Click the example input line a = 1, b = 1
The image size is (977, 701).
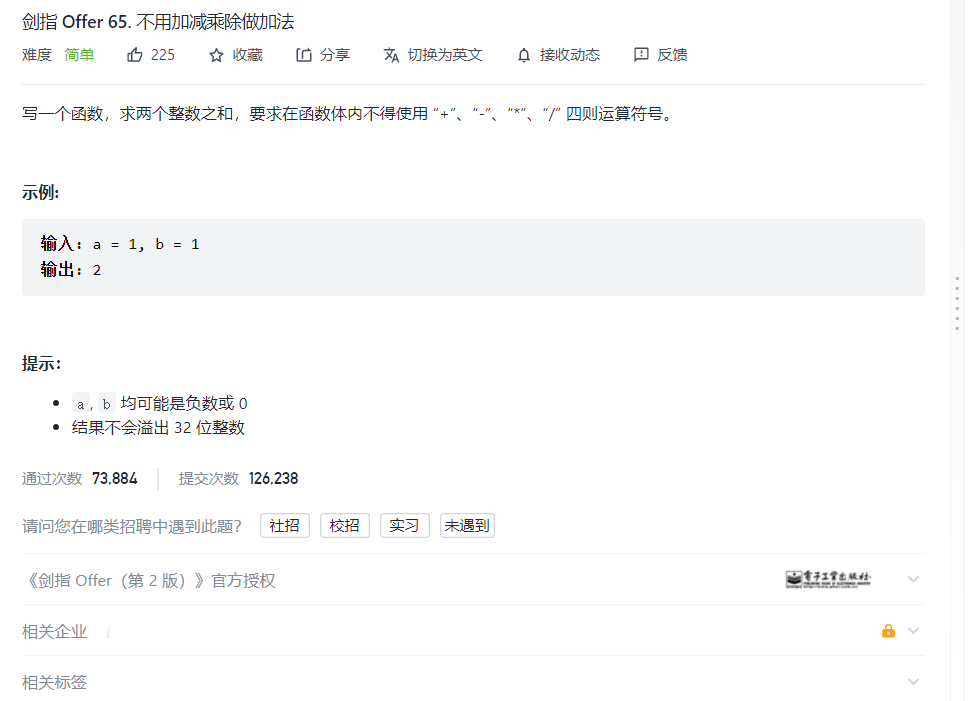tap(120, 244)
